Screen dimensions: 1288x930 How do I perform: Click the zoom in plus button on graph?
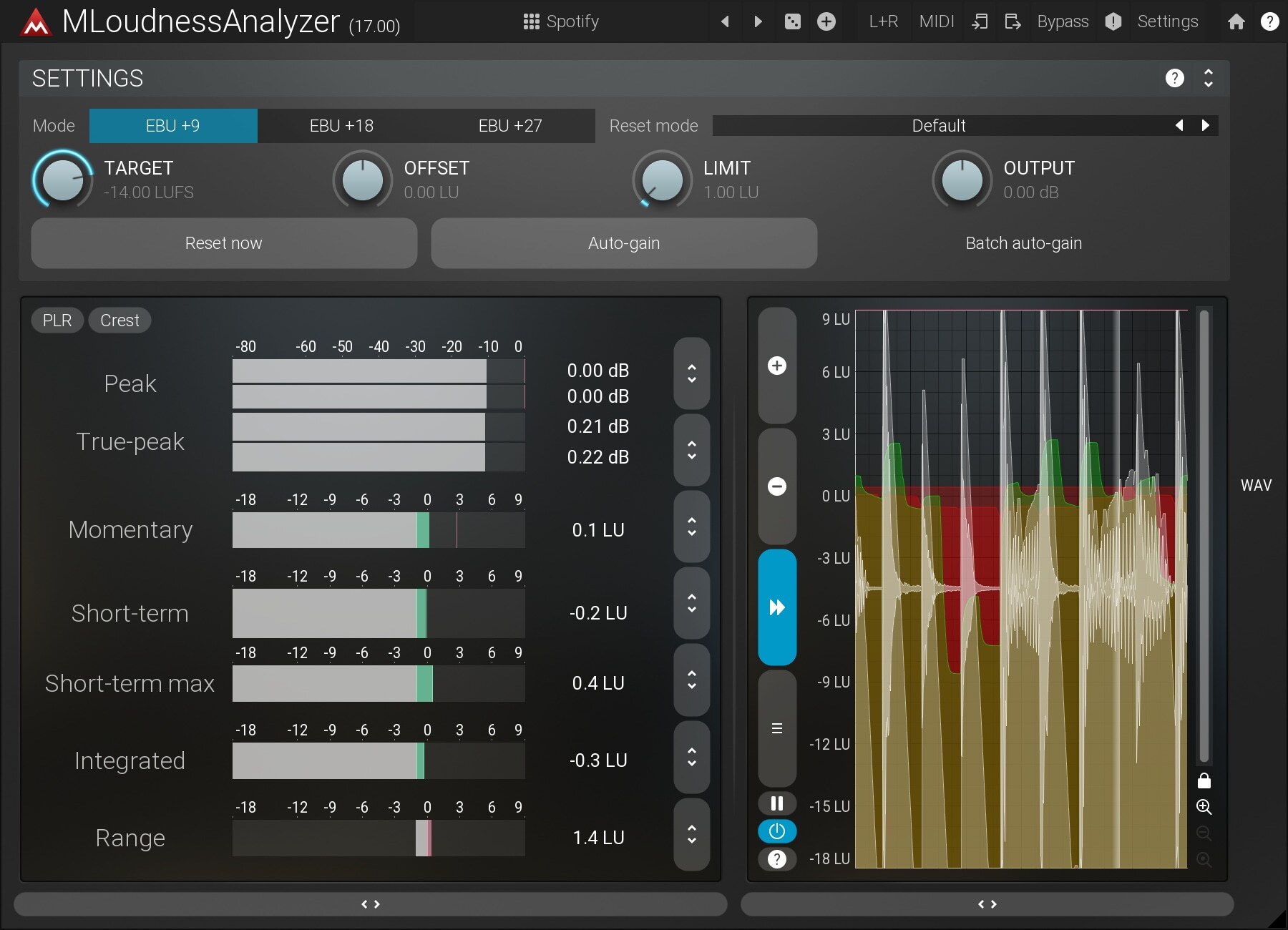777,366
